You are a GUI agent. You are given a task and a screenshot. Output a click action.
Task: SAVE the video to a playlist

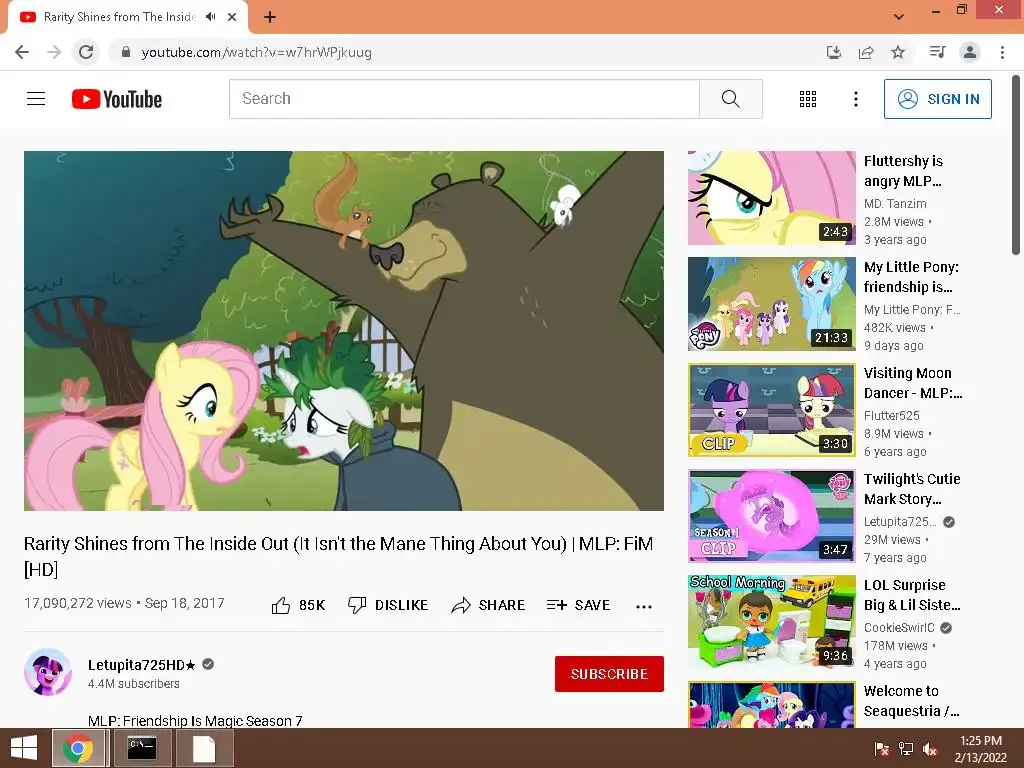(579, 605)
